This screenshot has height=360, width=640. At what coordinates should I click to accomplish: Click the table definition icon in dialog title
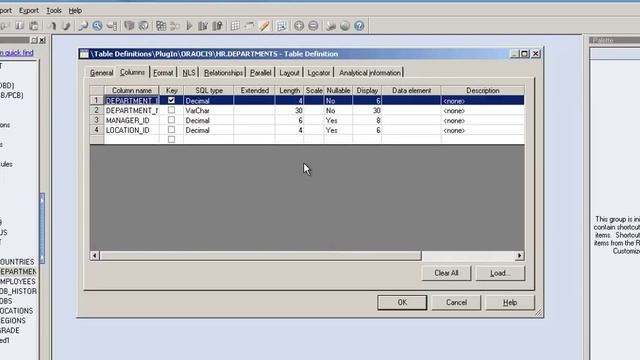coord(84,54)
